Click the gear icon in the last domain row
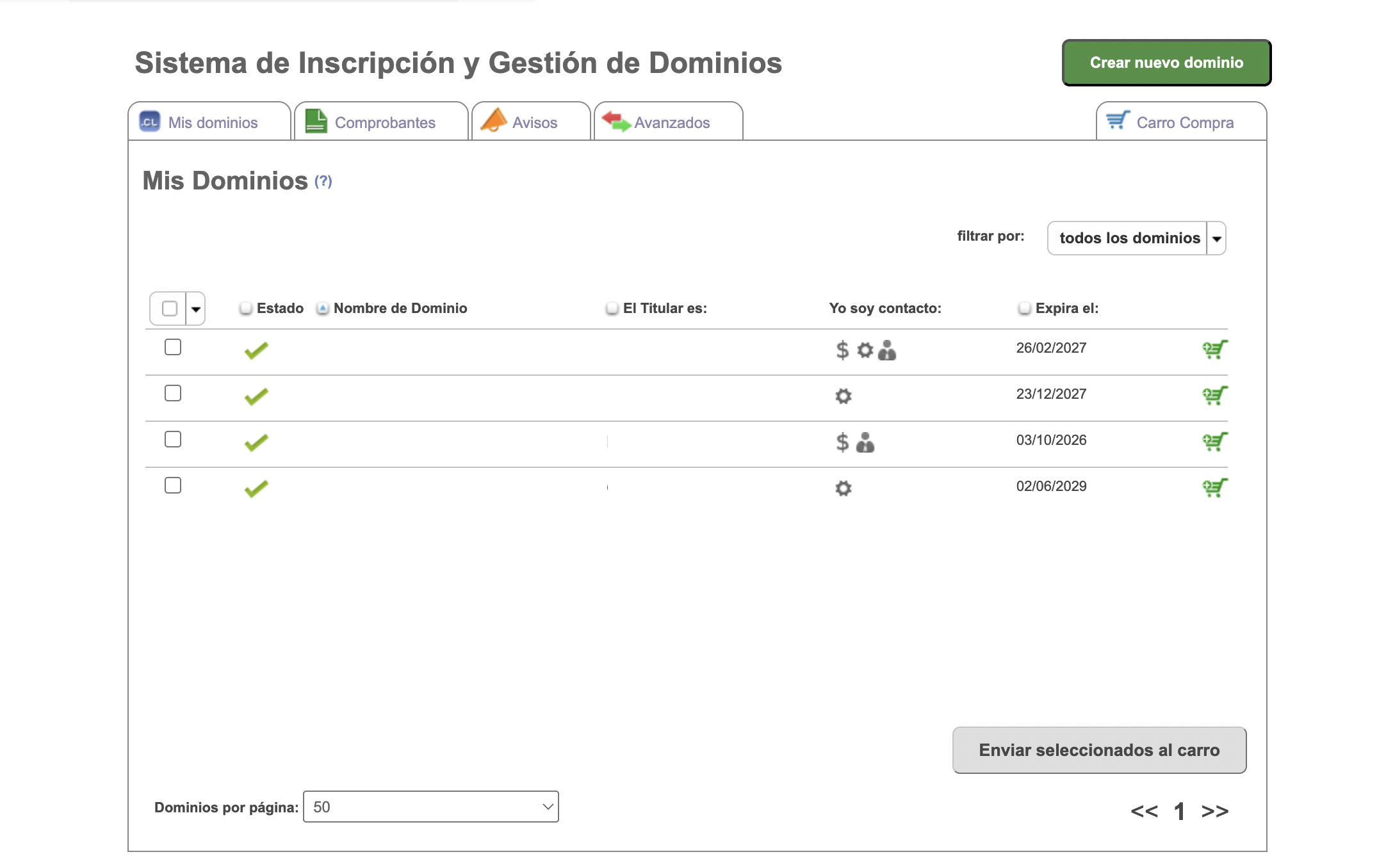 click(844, 488)
